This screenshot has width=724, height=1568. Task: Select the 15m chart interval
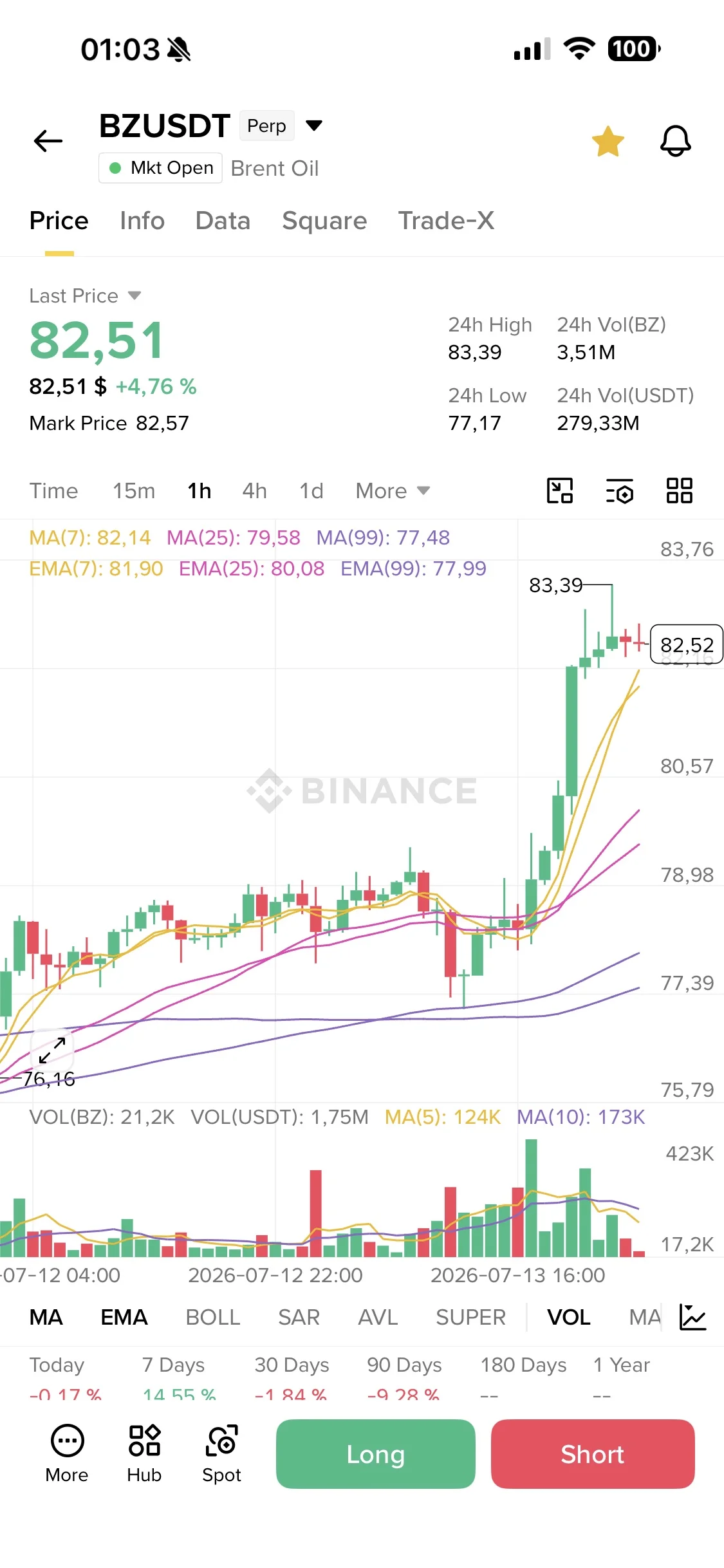(134, 491)
